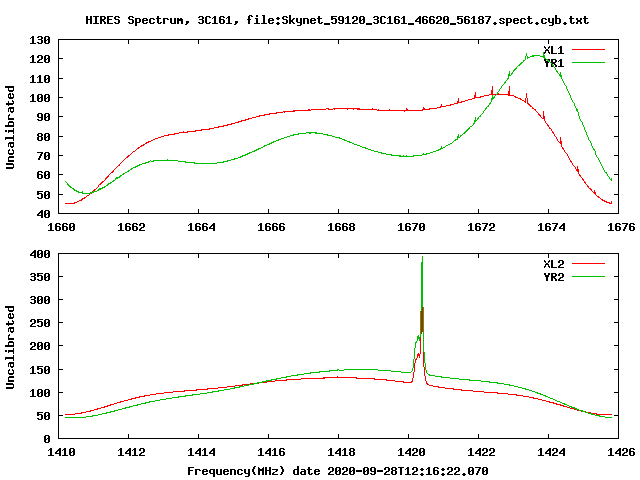Click the top plot's Uncalibrated axis label

pos(10,127)
